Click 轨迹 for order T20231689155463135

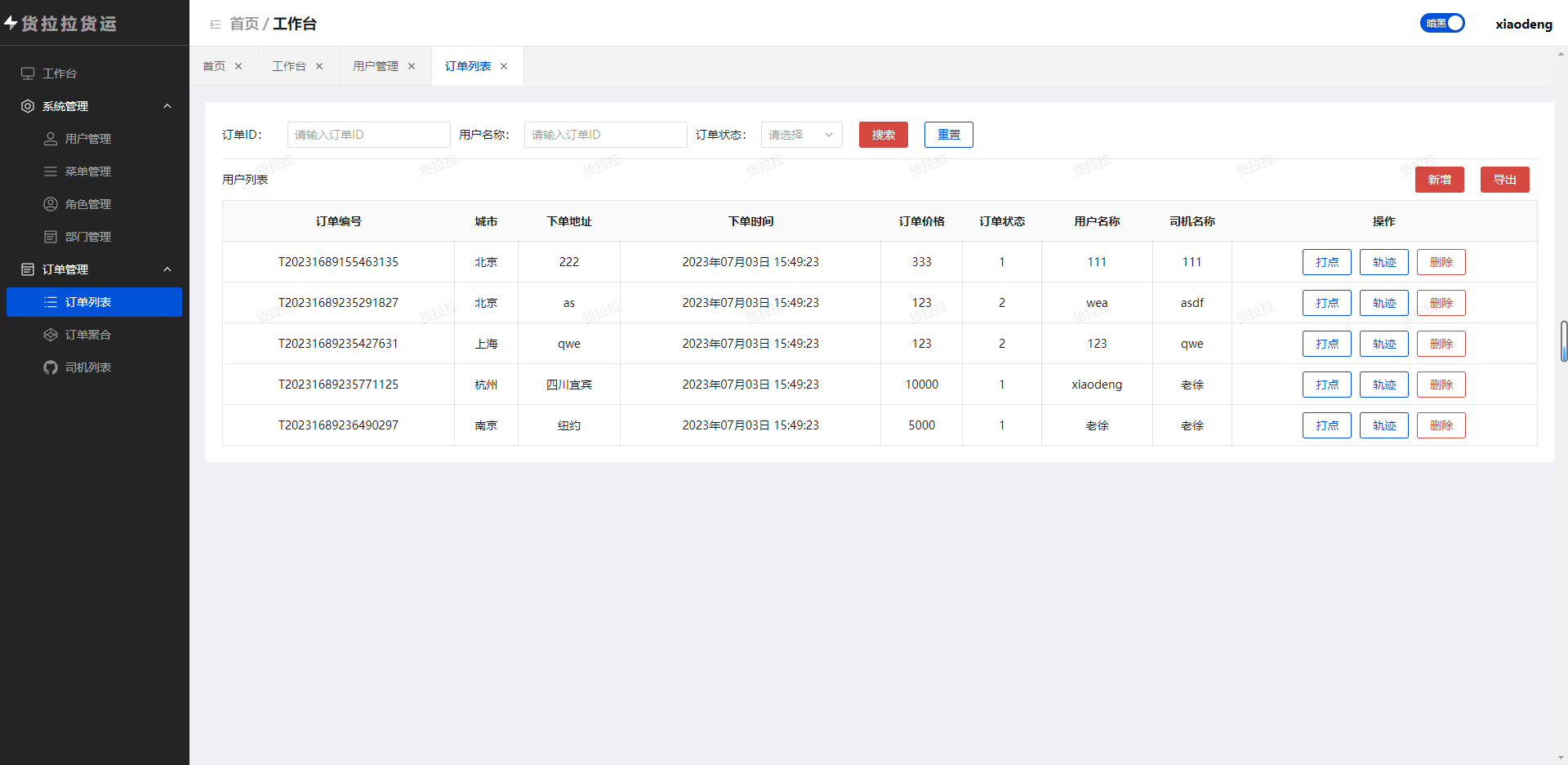(x=1384, y=262)
